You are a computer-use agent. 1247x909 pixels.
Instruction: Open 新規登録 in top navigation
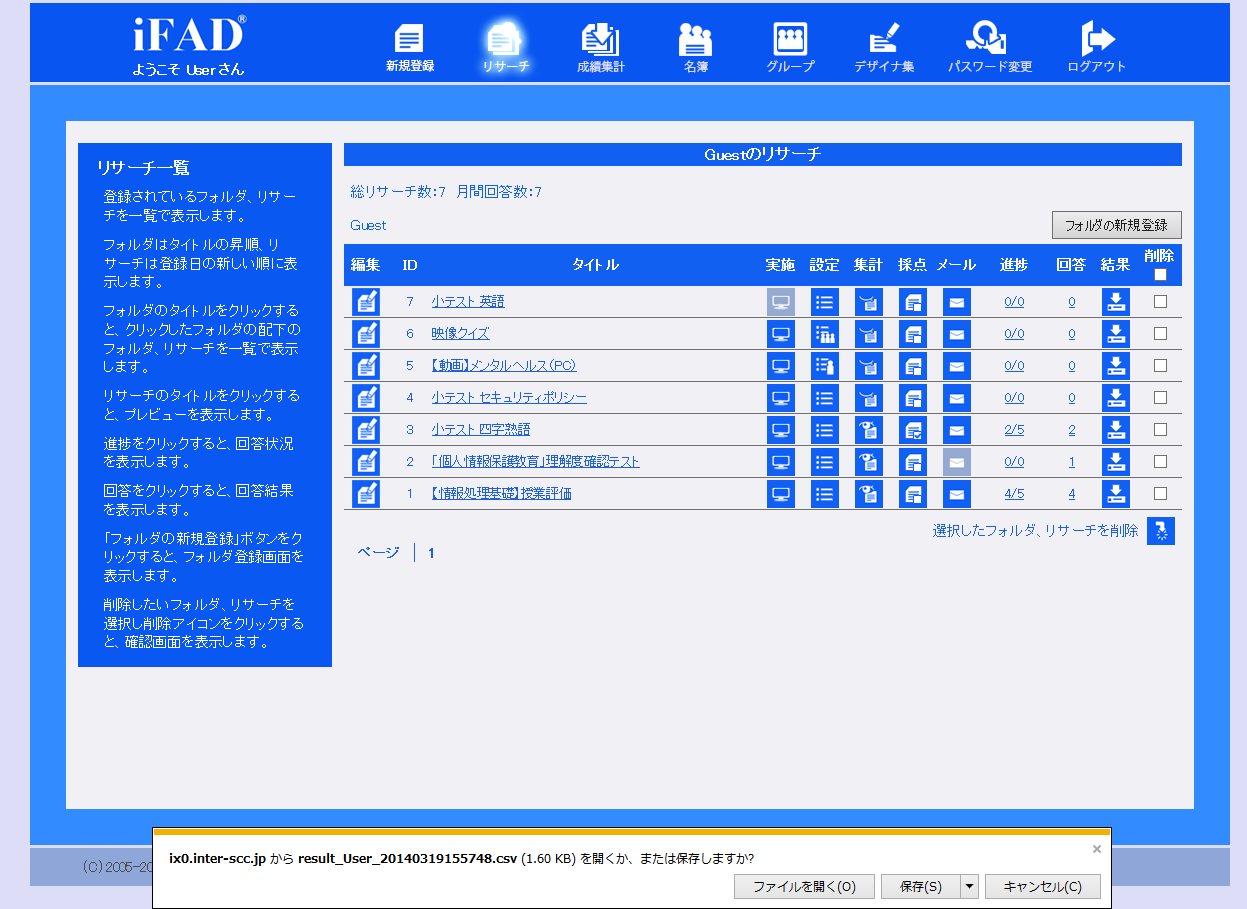coord(410,49)
